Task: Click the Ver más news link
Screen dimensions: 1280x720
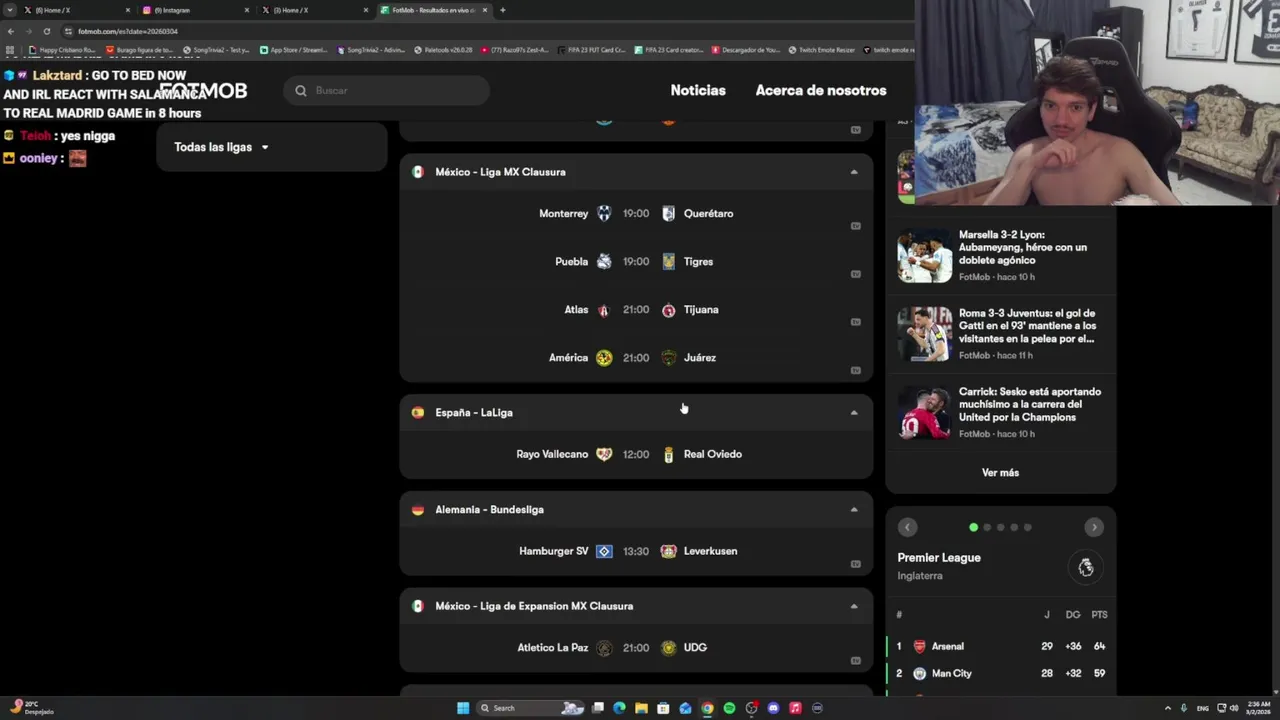Action: [x=1000, y=472]
